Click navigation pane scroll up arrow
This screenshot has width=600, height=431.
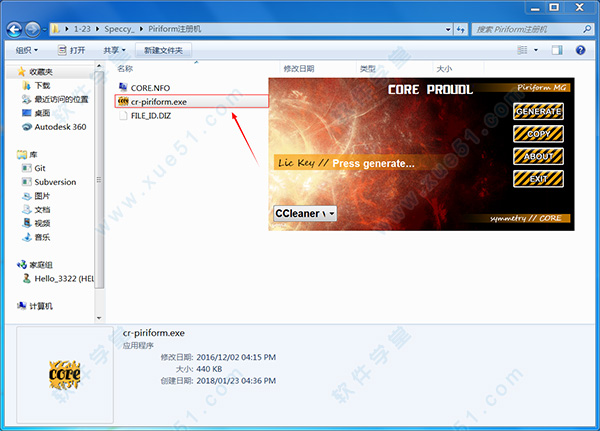point(99,66)
